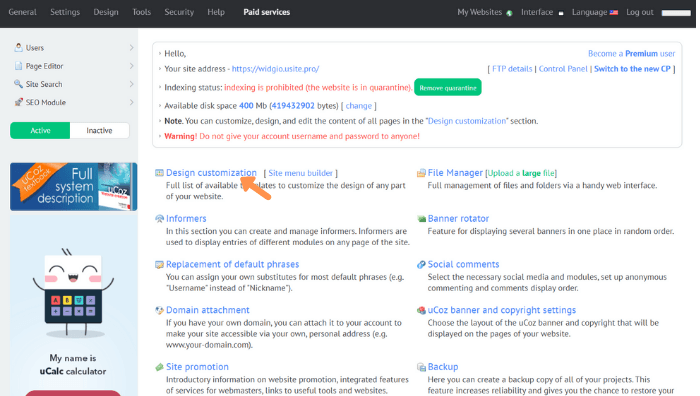Click the Backup icon
Image resolution: width=700 pixels, height=396 pixels.
(x=421, y=367)
